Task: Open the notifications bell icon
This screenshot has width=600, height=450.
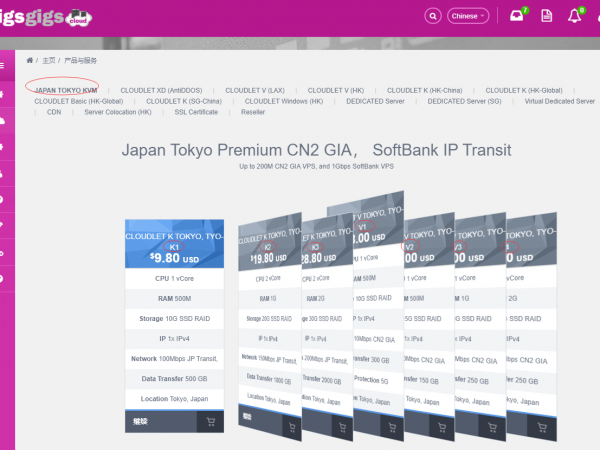Action: coord(574,16)
